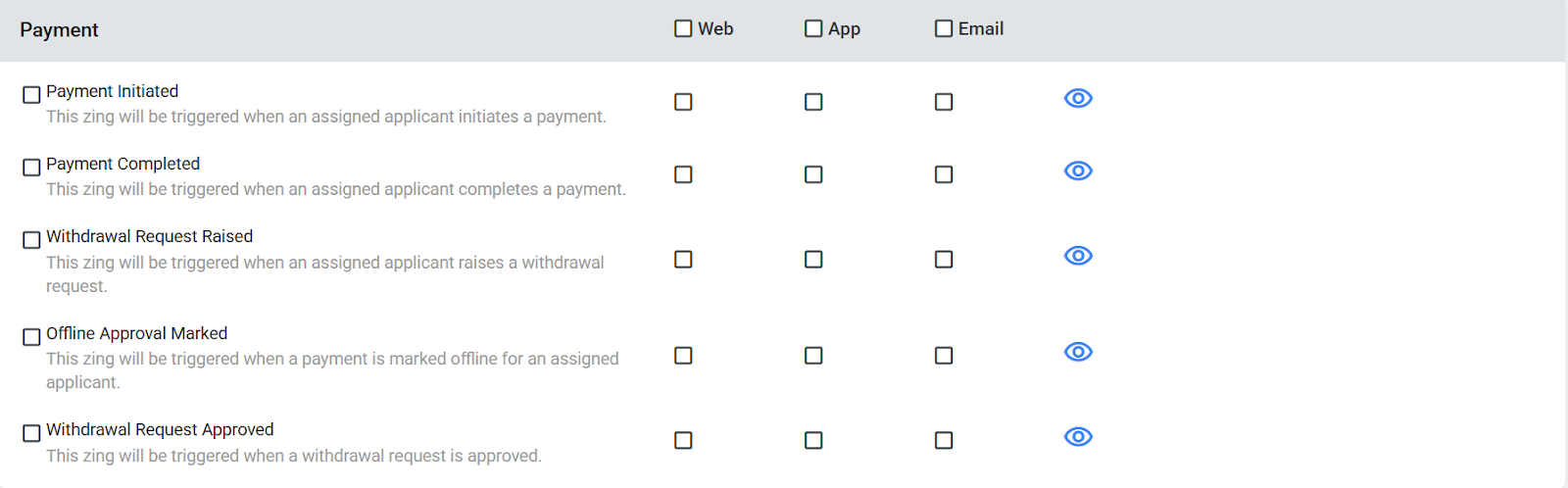Enable Email for Withdrawal Request Raised

point(944,259)
